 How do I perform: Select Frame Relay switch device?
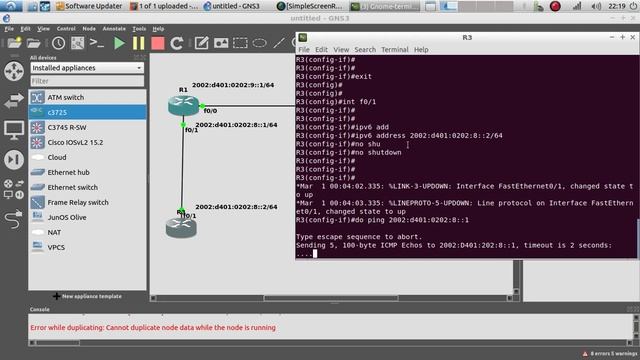87,202
